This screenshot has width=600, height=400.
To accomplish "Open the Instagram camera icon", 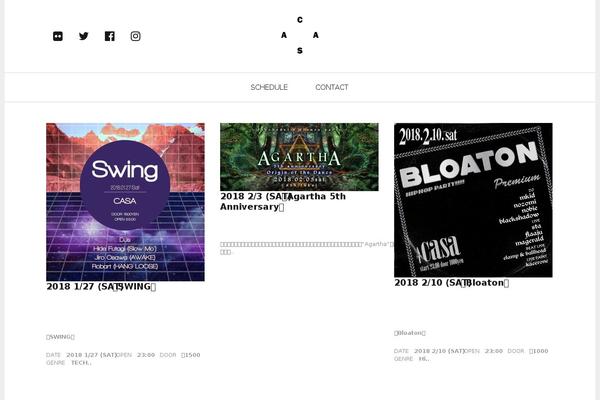I will 135,36.
